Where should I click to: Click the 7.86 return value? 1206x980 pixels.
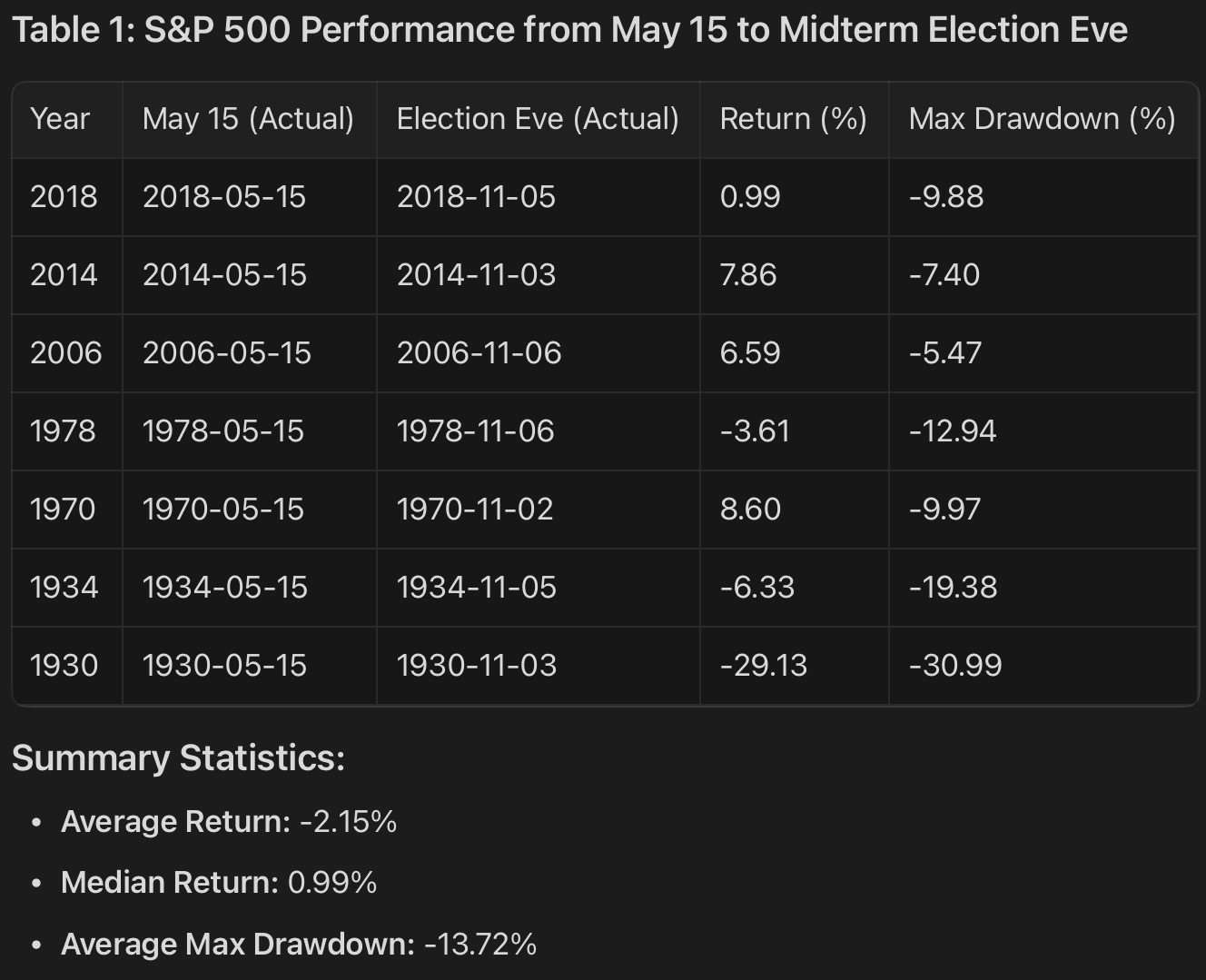click(x=748, y=275)
